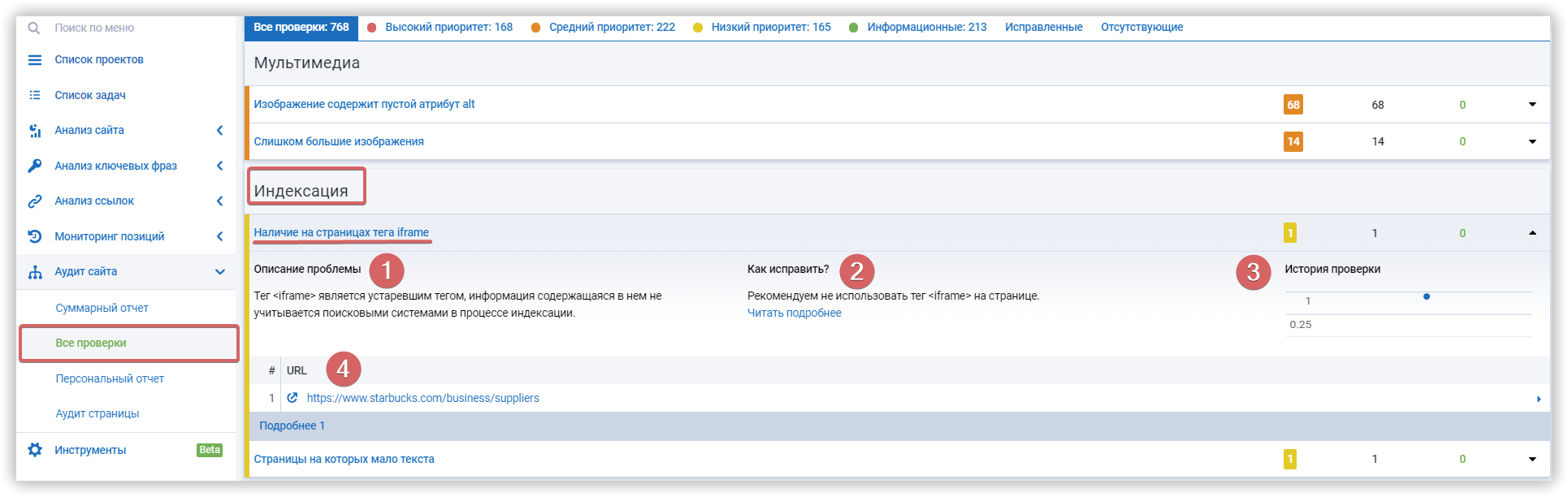Open Аудит страницы submenu item
Screen dimensions: 1568x497
click(x=97, y=413)
